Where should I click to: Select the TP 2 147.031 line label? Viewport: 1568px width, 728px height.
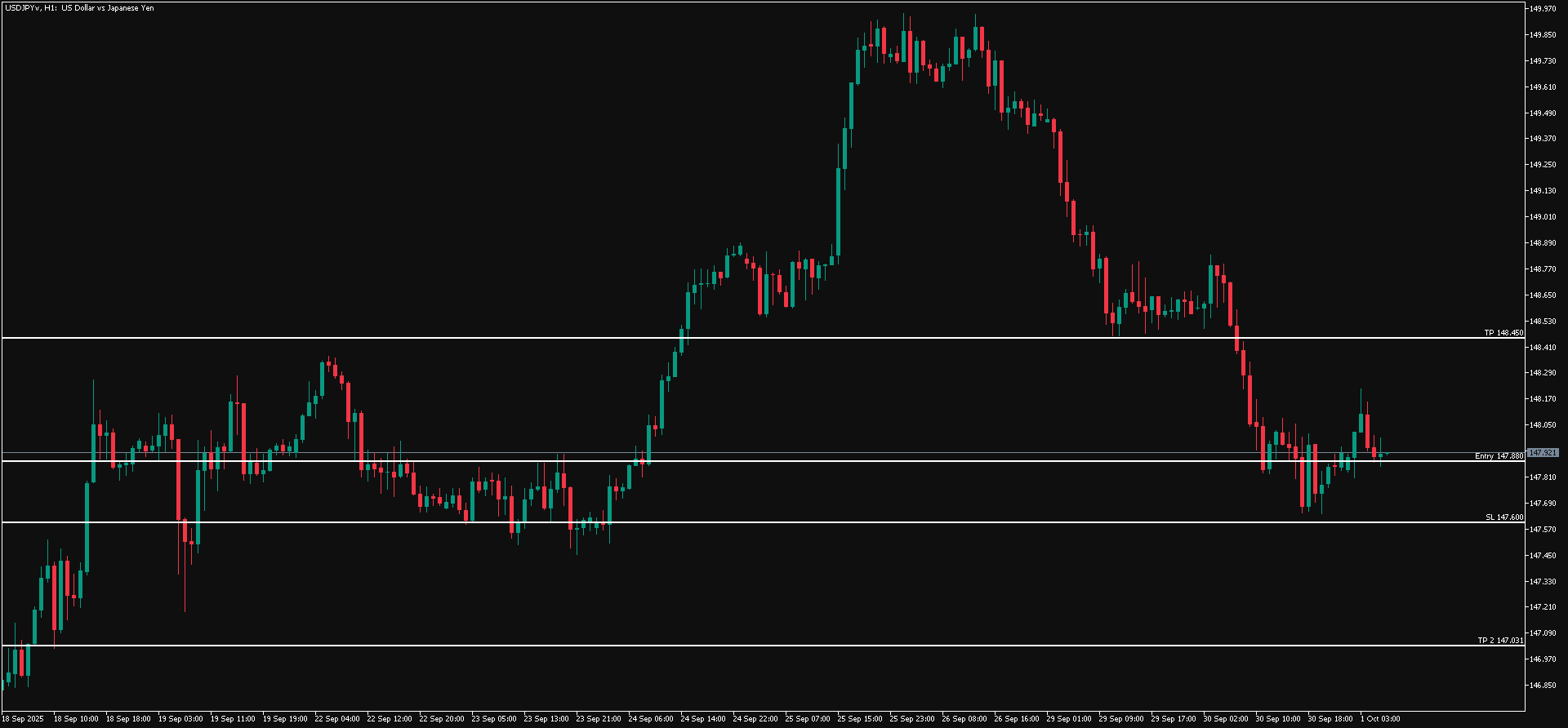[x=1500, y=641]
